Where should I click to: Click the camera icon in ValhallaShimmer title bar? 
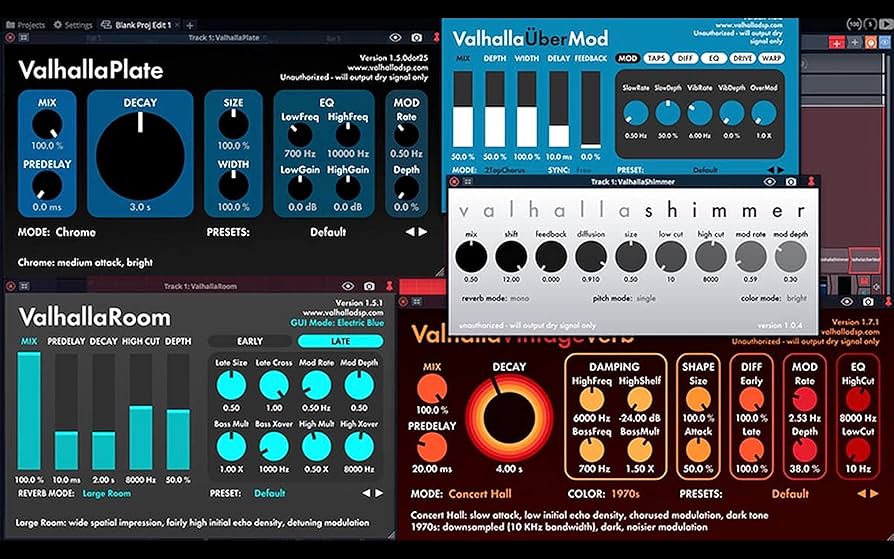click(791, 181)
